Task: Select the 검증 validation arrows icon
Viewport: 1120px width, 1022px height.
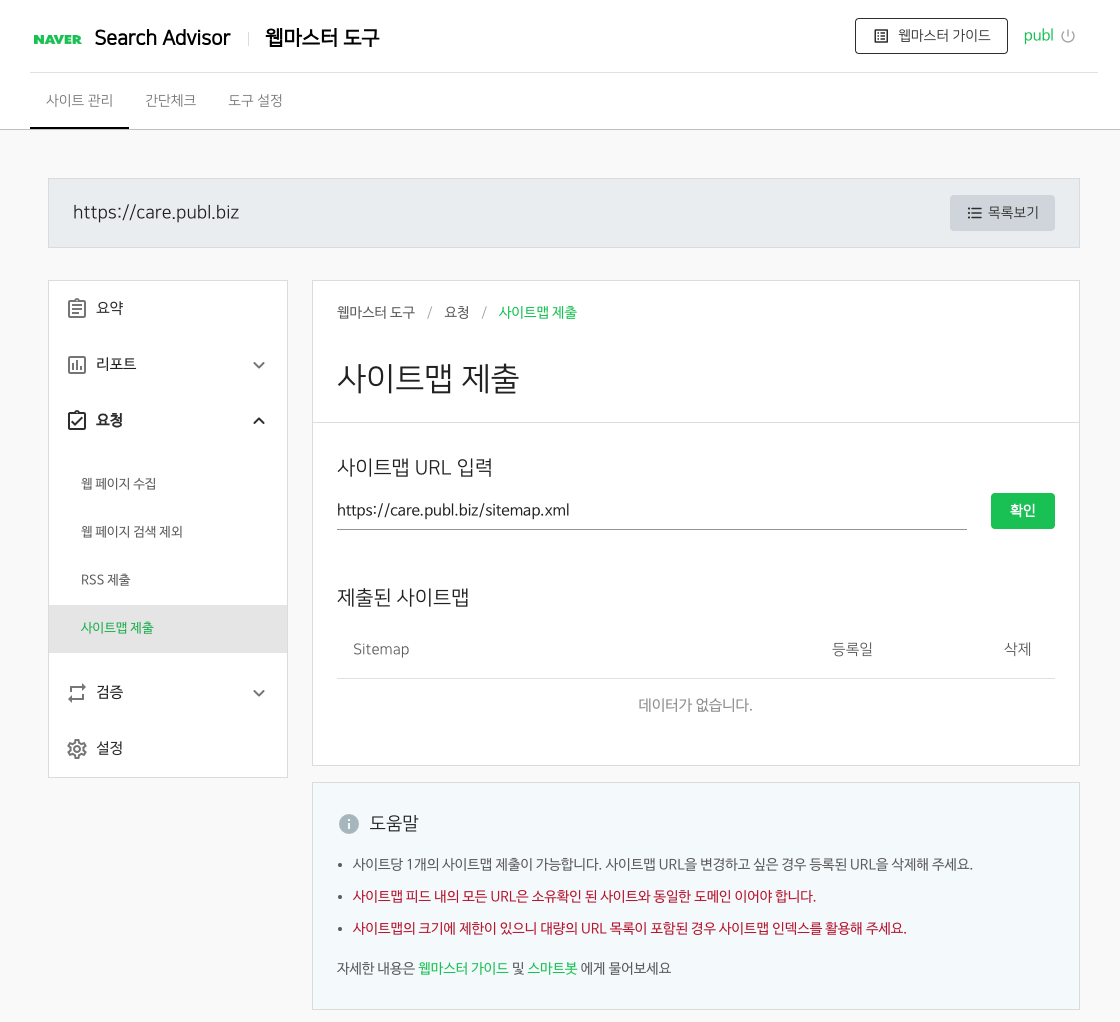Action: [78, 692]
